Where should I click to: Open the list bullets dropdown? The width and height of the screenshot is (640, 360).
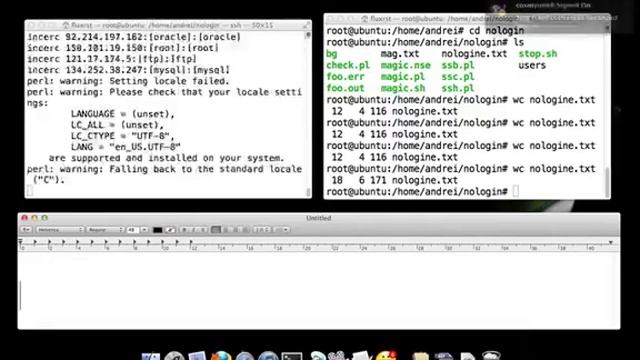click(x=282, y=230)
